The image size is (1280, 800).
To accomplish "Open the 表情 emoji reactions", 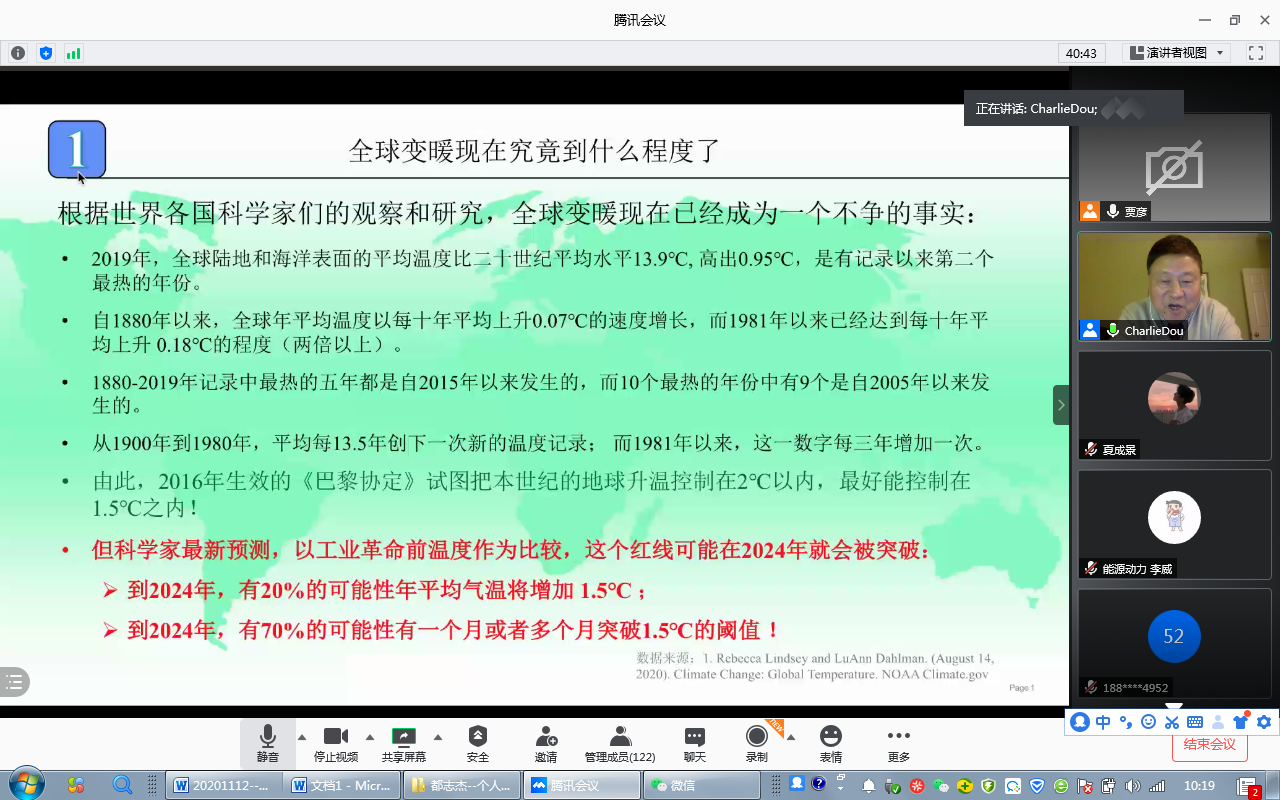I will [830, 744].
